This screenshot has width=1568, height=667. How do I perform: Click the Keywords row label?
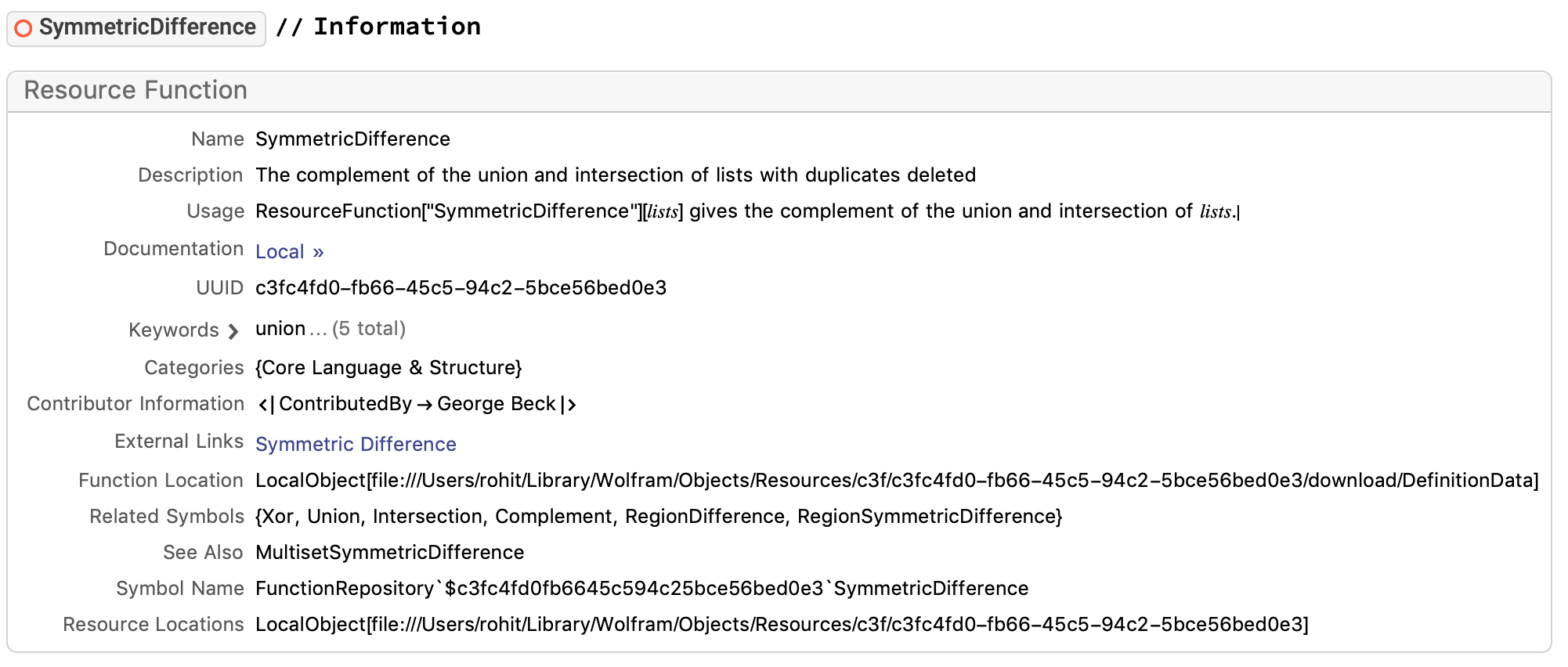coord(173,330)
